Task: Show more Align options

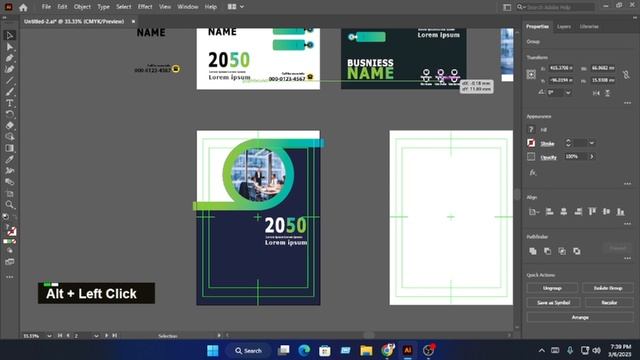Action: coord(627,224)
